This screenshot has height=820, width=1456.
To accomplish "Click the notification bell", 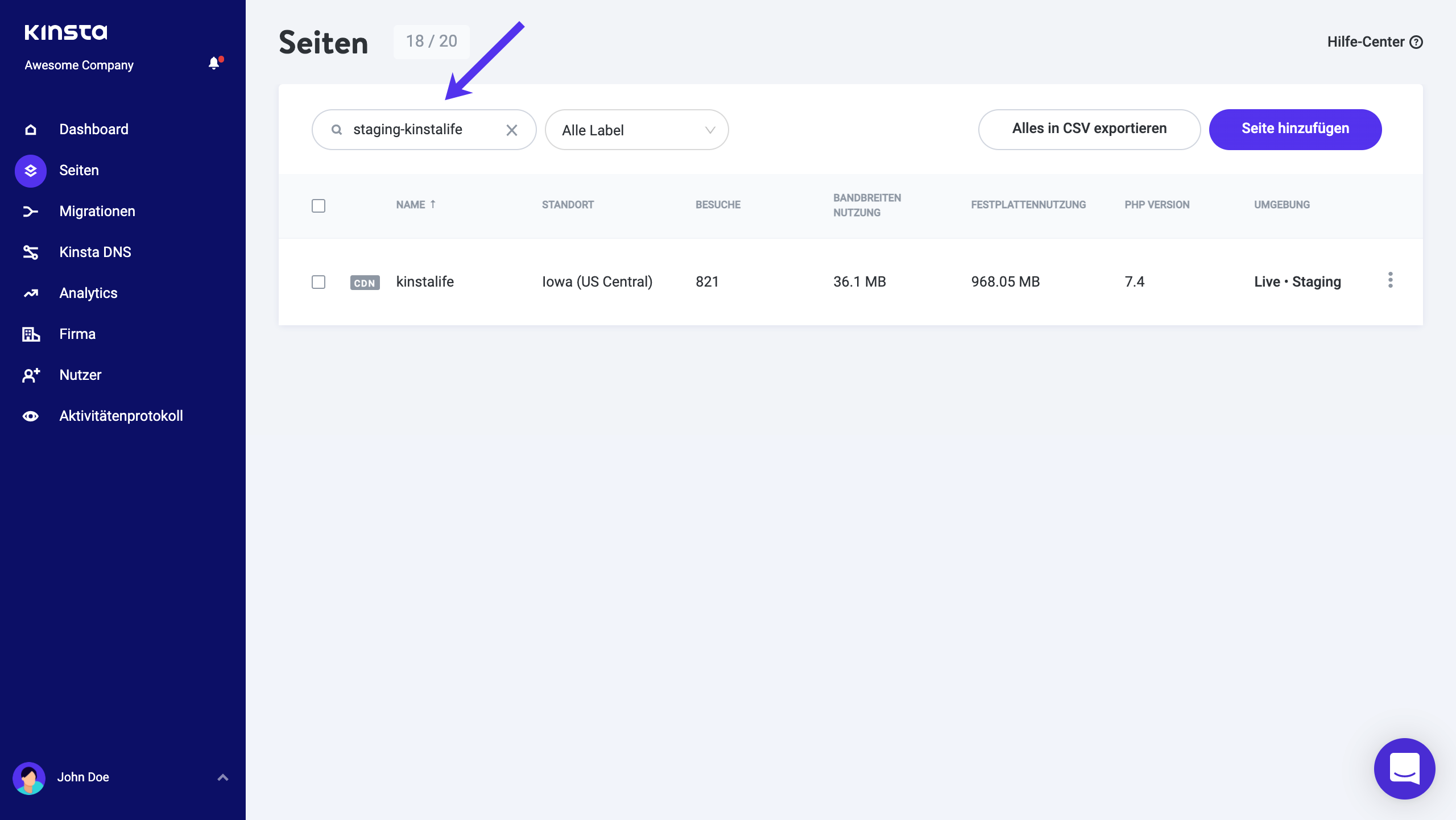I will (x=213, y=63).
